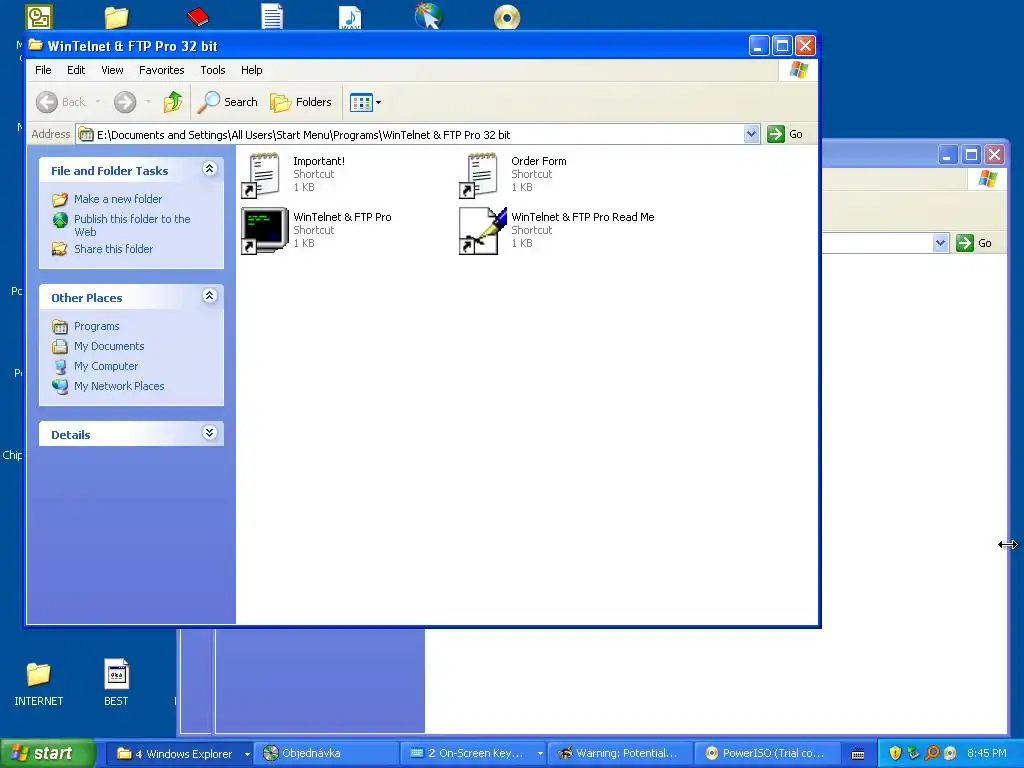Viewport: 1024px width, 768px height.
Task: Click Share this folder link
Action: pyautogui.click(x=113, y=249)
